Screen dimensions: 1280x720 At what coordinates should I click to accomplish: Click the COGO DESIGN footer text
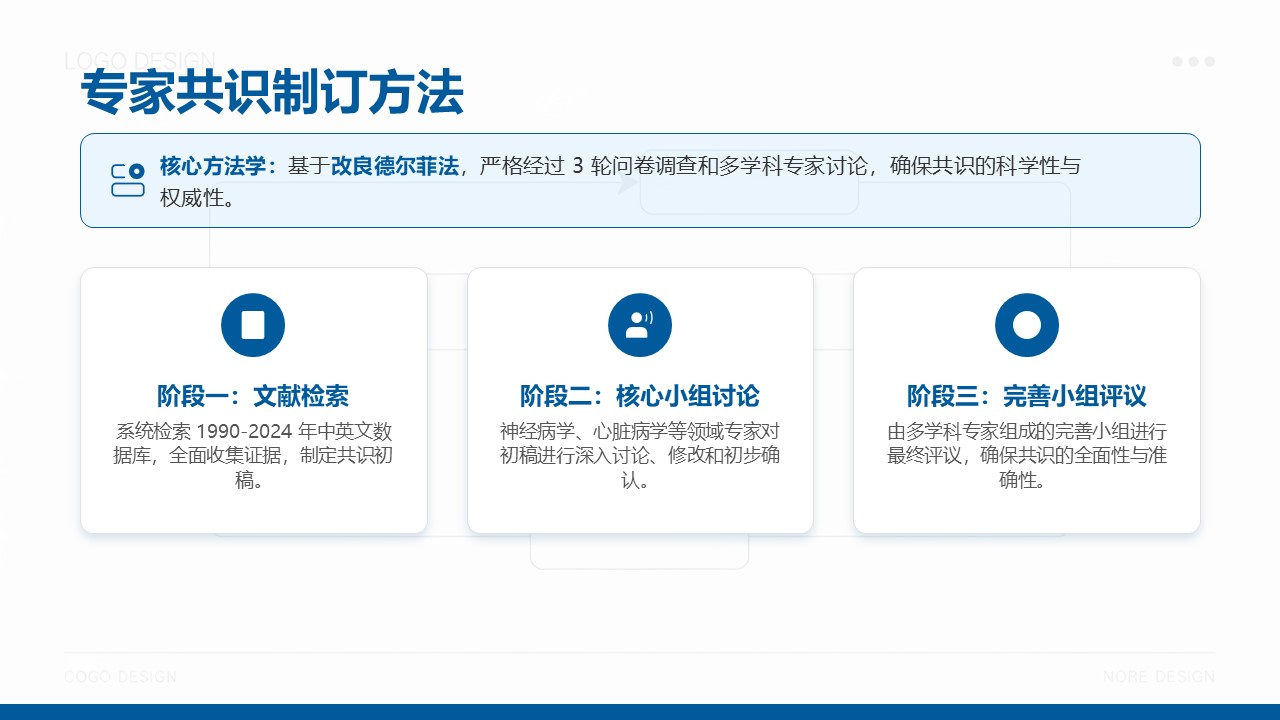click(121, 677)
